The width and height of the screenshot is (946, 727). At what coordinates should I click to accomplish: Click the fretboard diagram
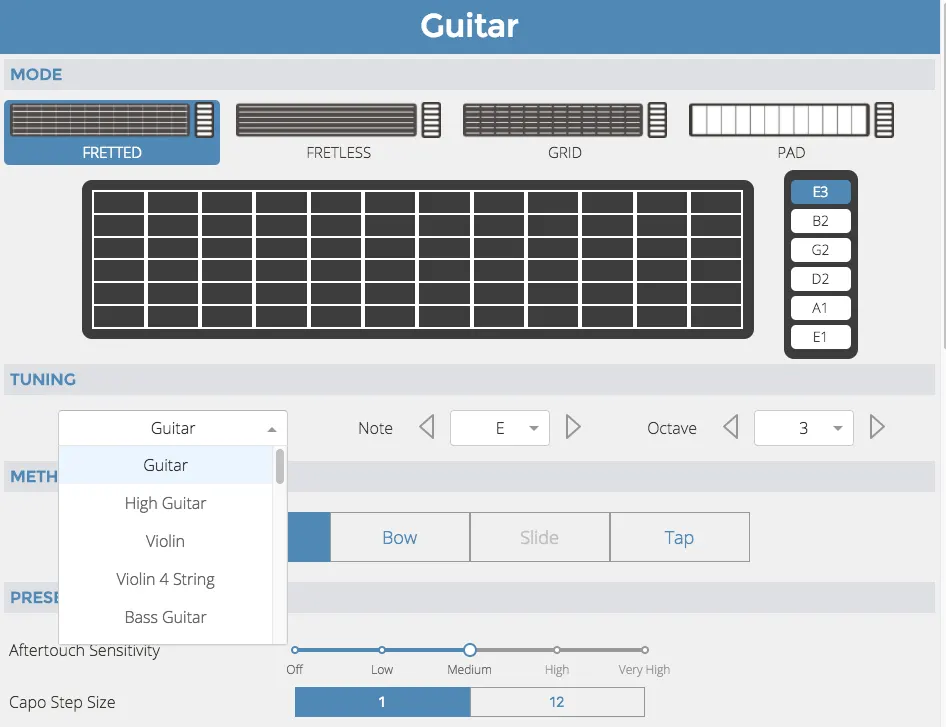[417, 259]
